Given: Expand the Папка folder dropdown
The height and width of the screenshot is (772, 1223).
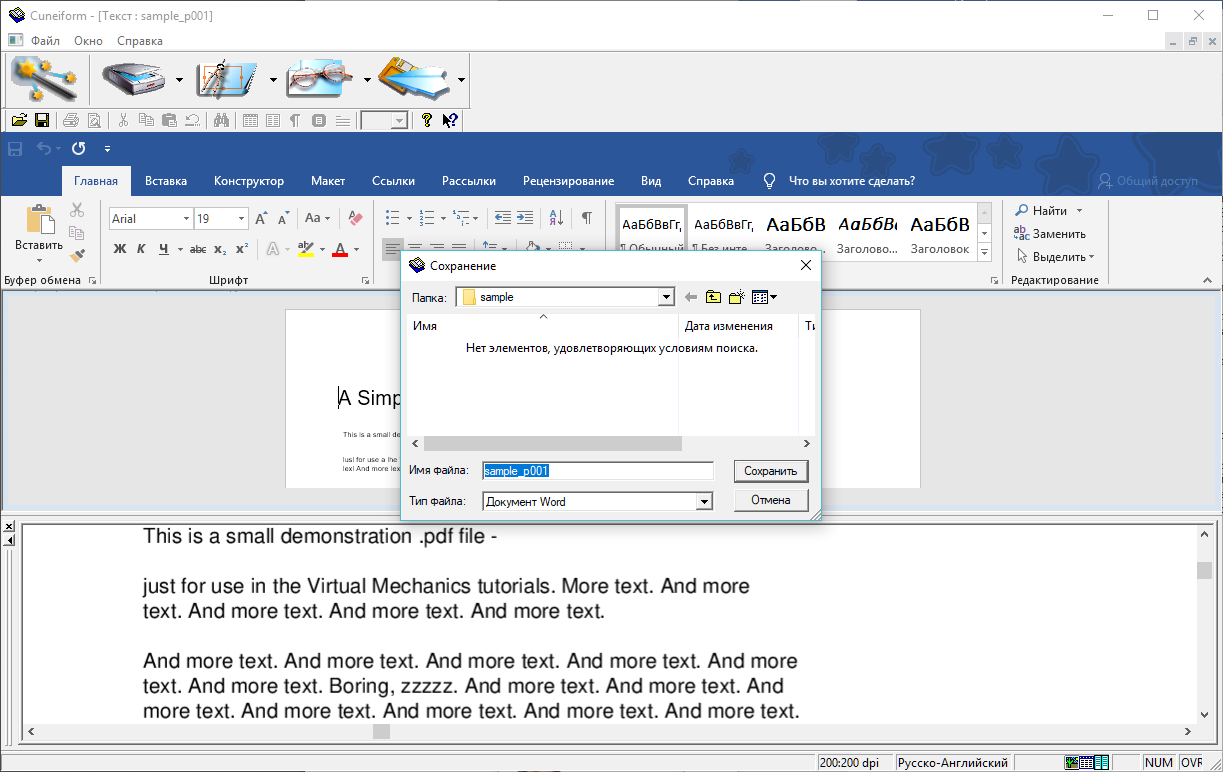Looking at the screenshot, I should pyautogui.click(x=666, y=297).
